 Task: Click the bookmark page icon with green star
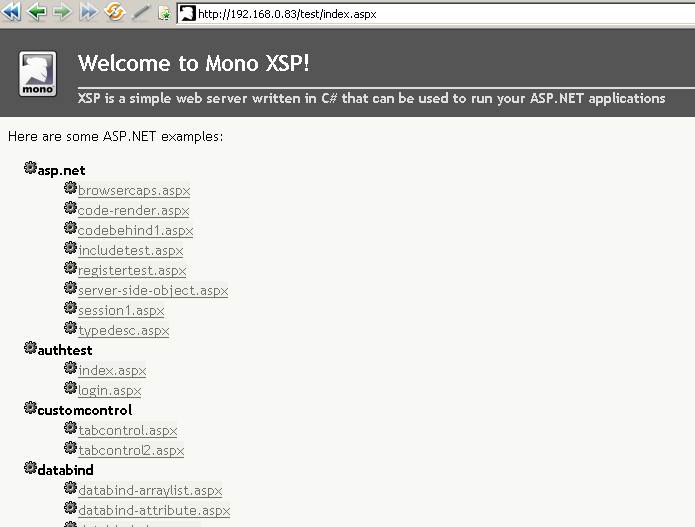pyautogui.click(x=164, y=14)
